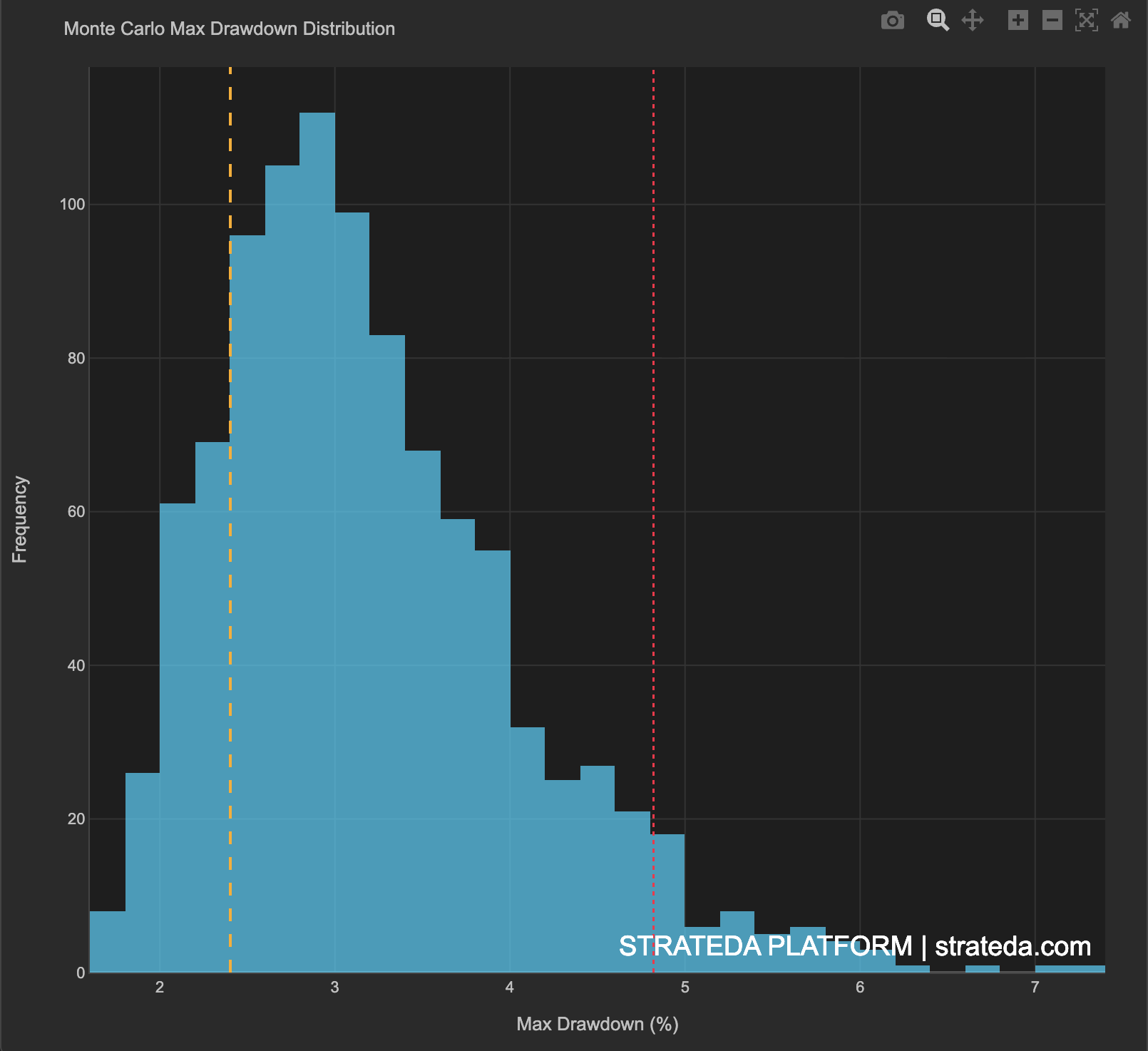1148x1051 pixels.
Task: Select the tallest histogram bar
Action: [317, 285]
